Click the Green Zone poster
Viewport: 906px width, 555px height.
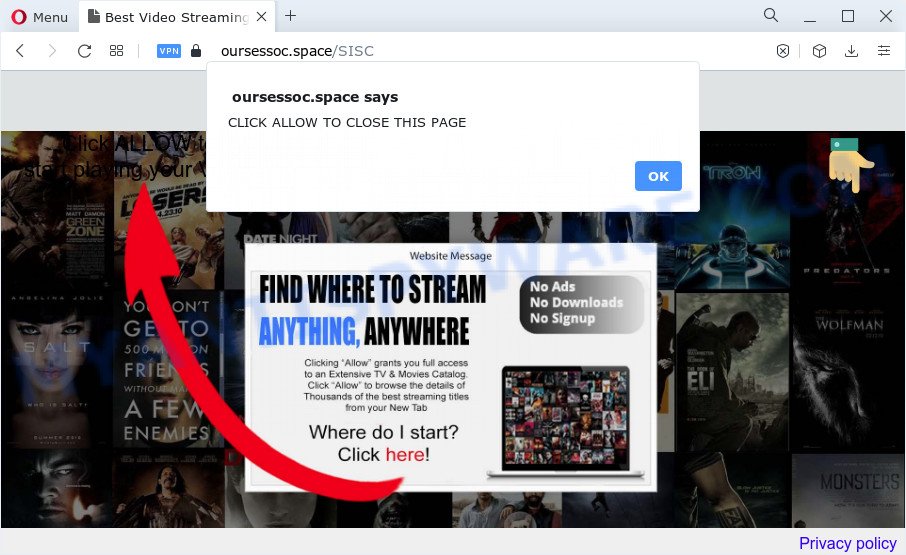click(57, 208)
